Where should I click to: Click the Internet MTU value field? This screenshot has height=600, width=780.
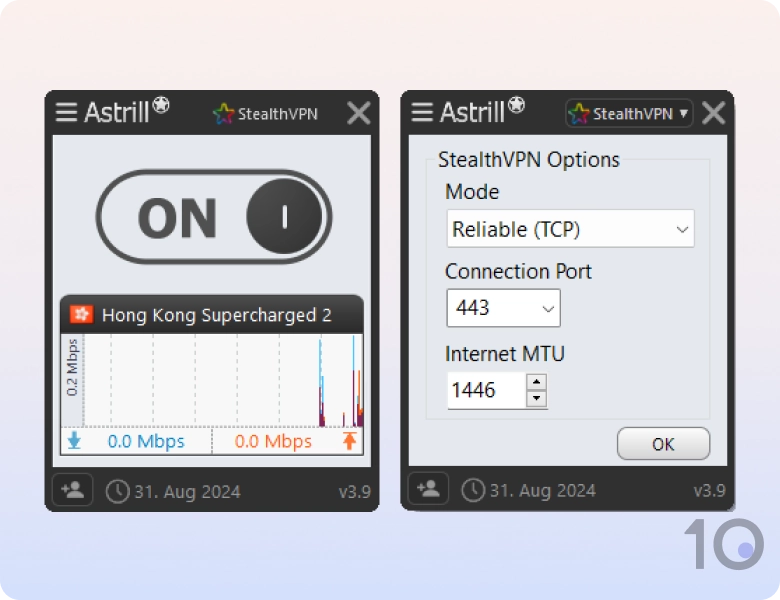click(x=486, y=390)
